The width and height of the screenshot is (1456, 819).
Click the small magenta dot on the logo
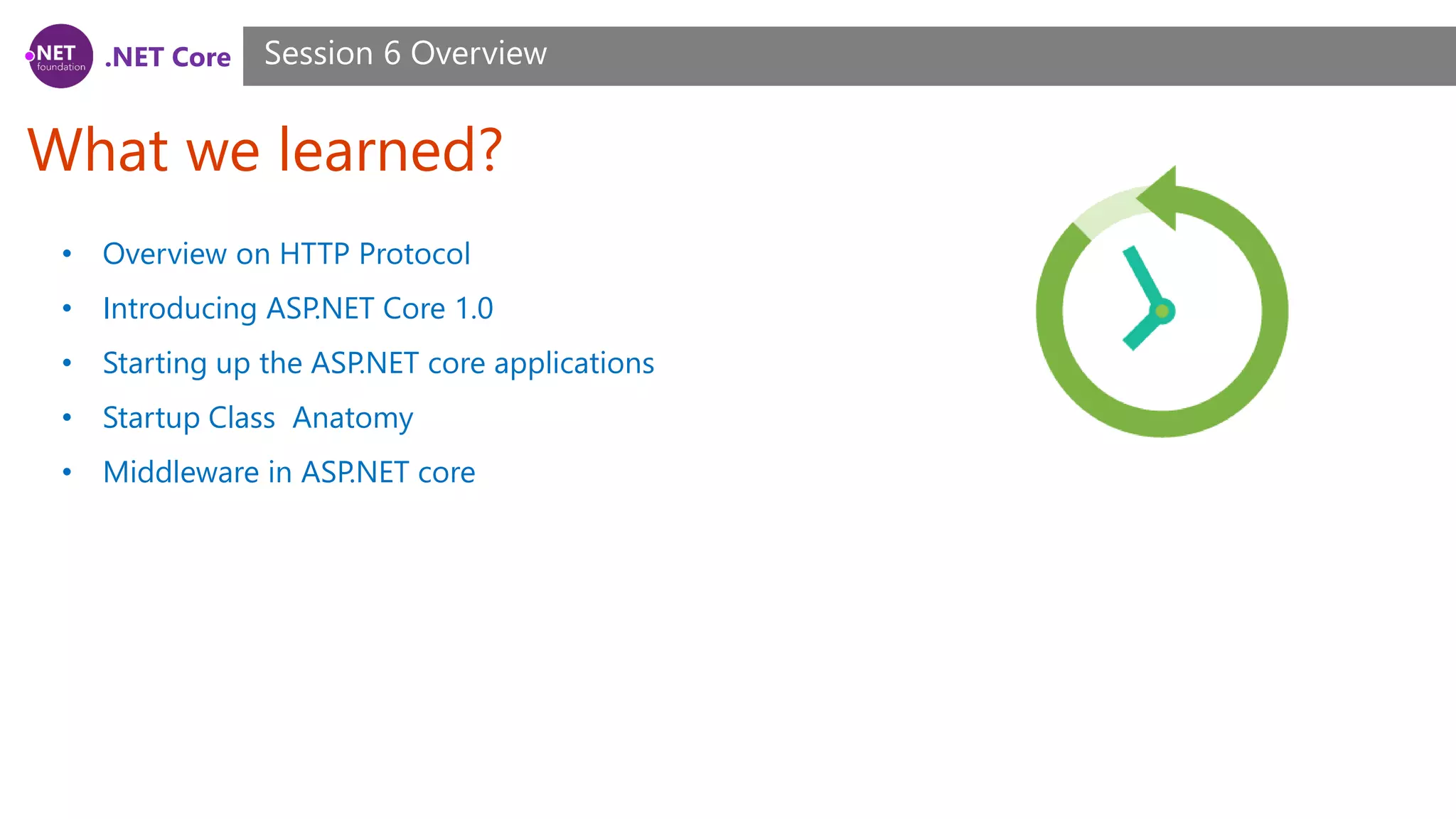pyautogui.click(x=30, y=56)
